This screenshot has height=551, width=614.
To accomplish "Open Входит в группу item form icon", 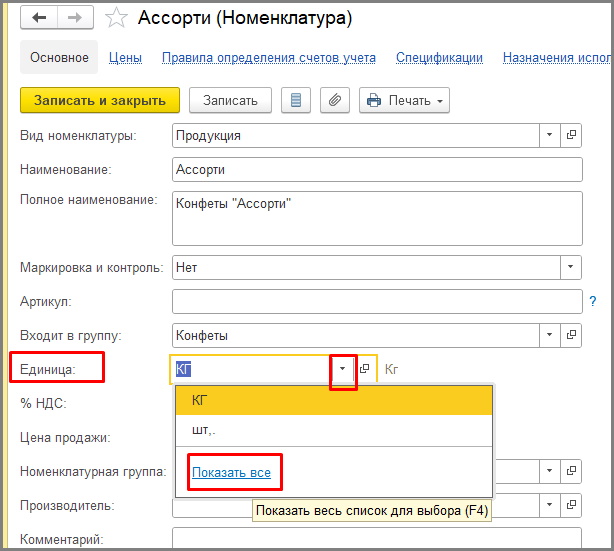I will [572, 335].
